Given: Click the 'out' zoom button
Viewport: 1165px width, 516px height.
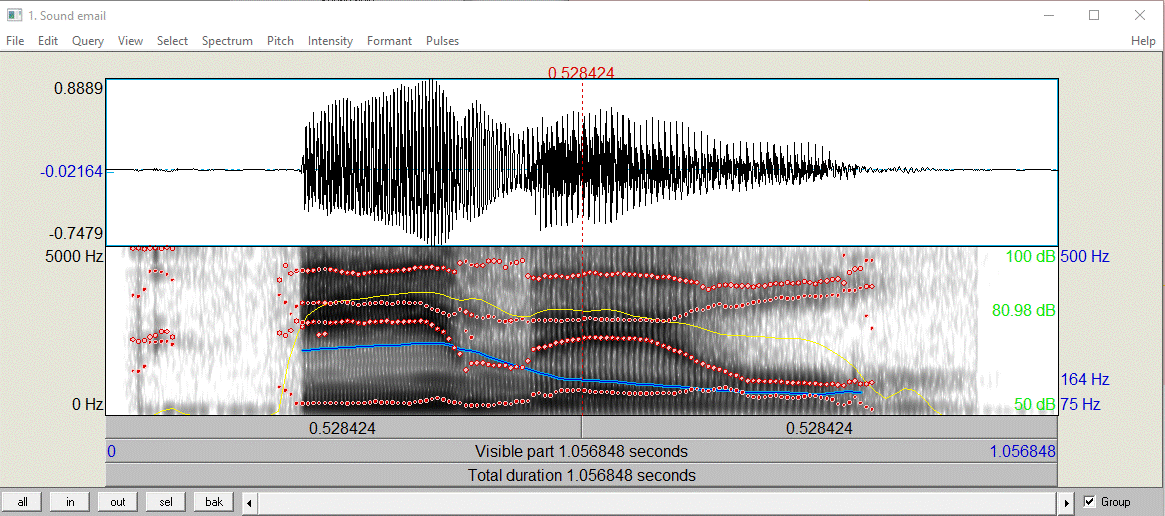Looking at the screenshot, I should tap(118, 502).
